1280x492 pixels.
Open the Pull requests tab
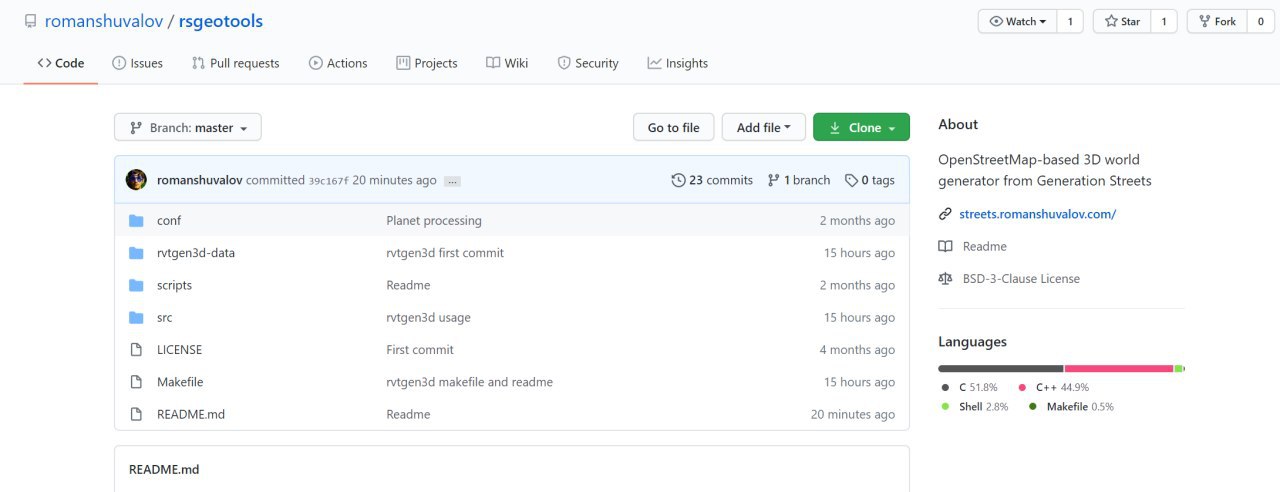pos(236,63)
